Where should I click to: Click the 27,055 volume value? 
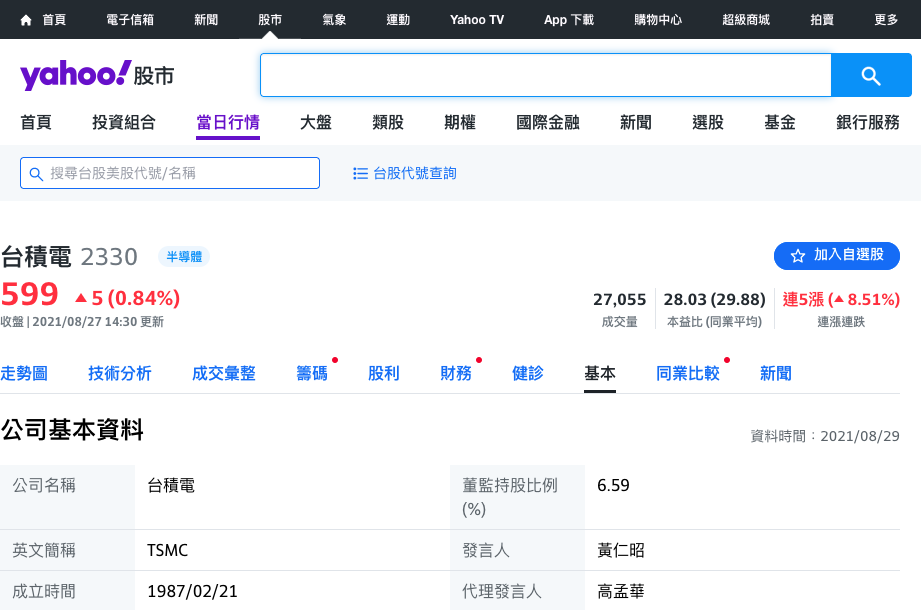click(620, 300)
